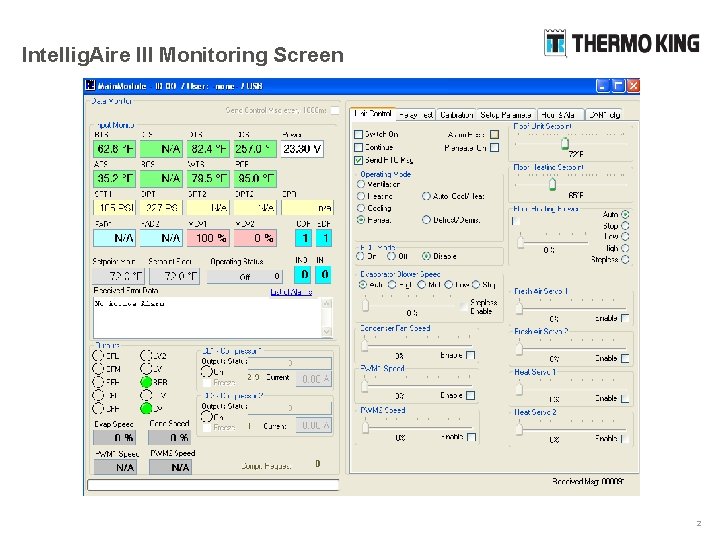720x540 pixels.
Task: Click the Heat Servo 2 slider
Action: pyautogui.click(x=519, y=428)
